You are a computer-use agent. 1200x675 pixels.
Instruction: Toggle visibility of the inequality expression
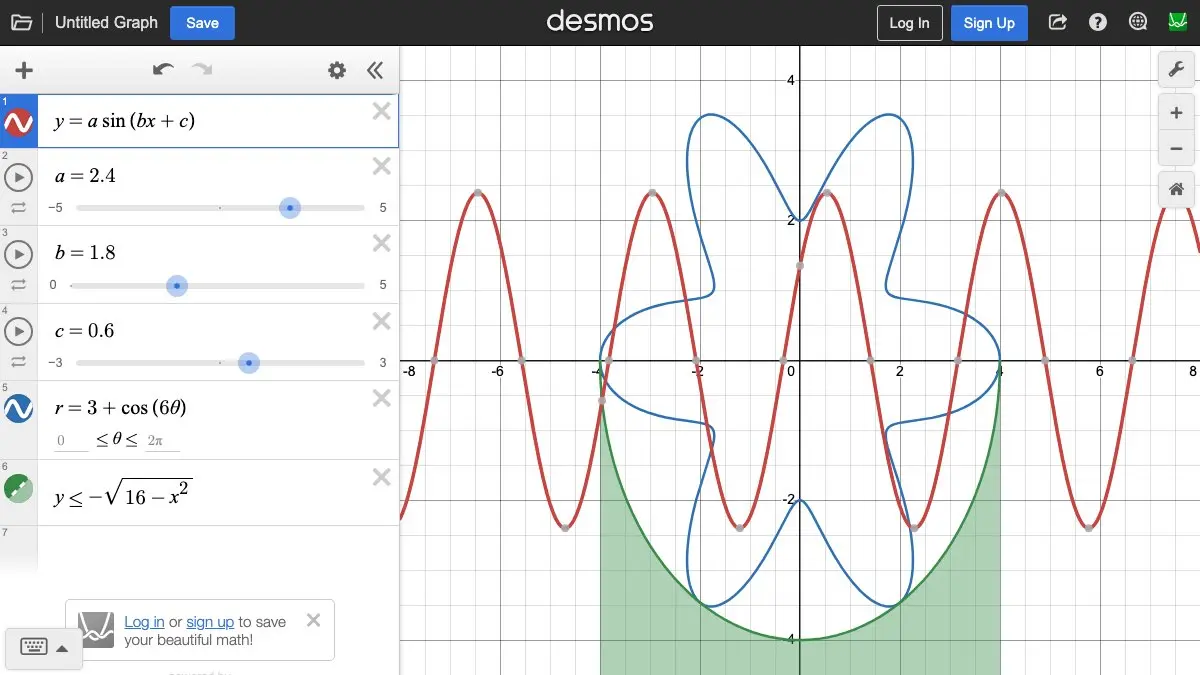click(19, 488)
